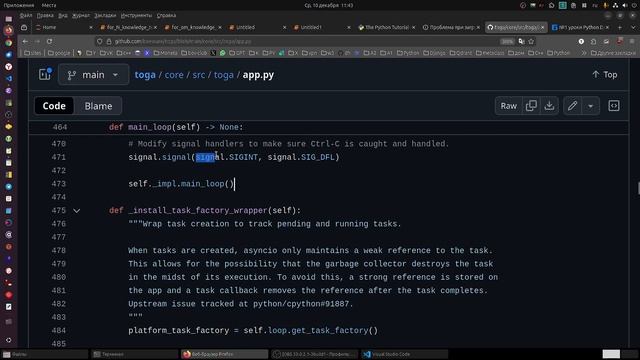The image size is (640, 360).
Task: Go back in browser history
Action: (x=25, y=41)
